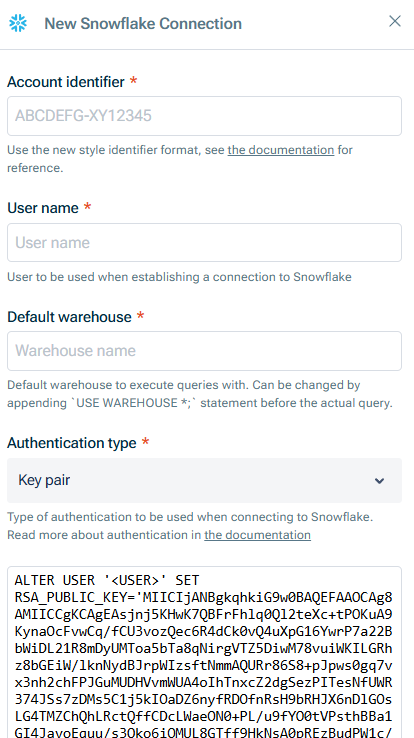Open the account identifier documentation link
The height and width of the screenshot is (738, 414).
pyautogui.click(x=281, y=150)
